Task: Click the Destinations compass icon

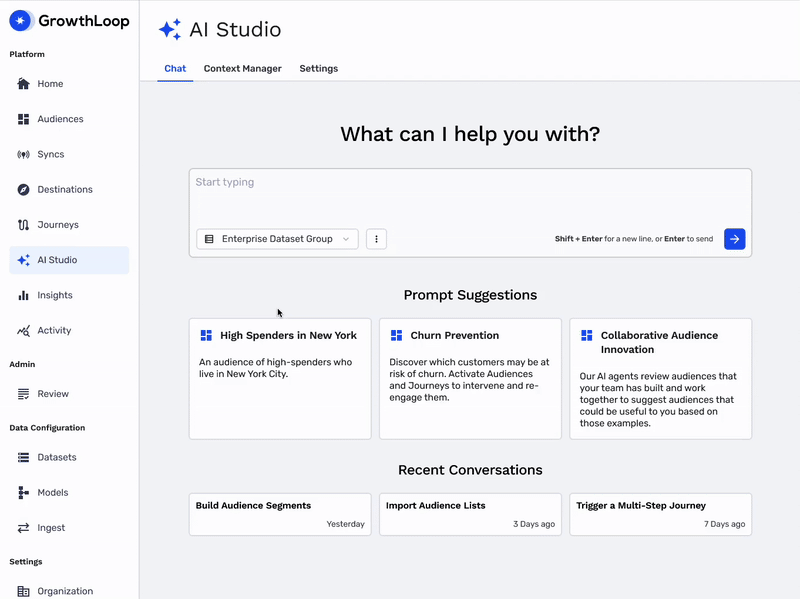Action: (x=24, y=190)
